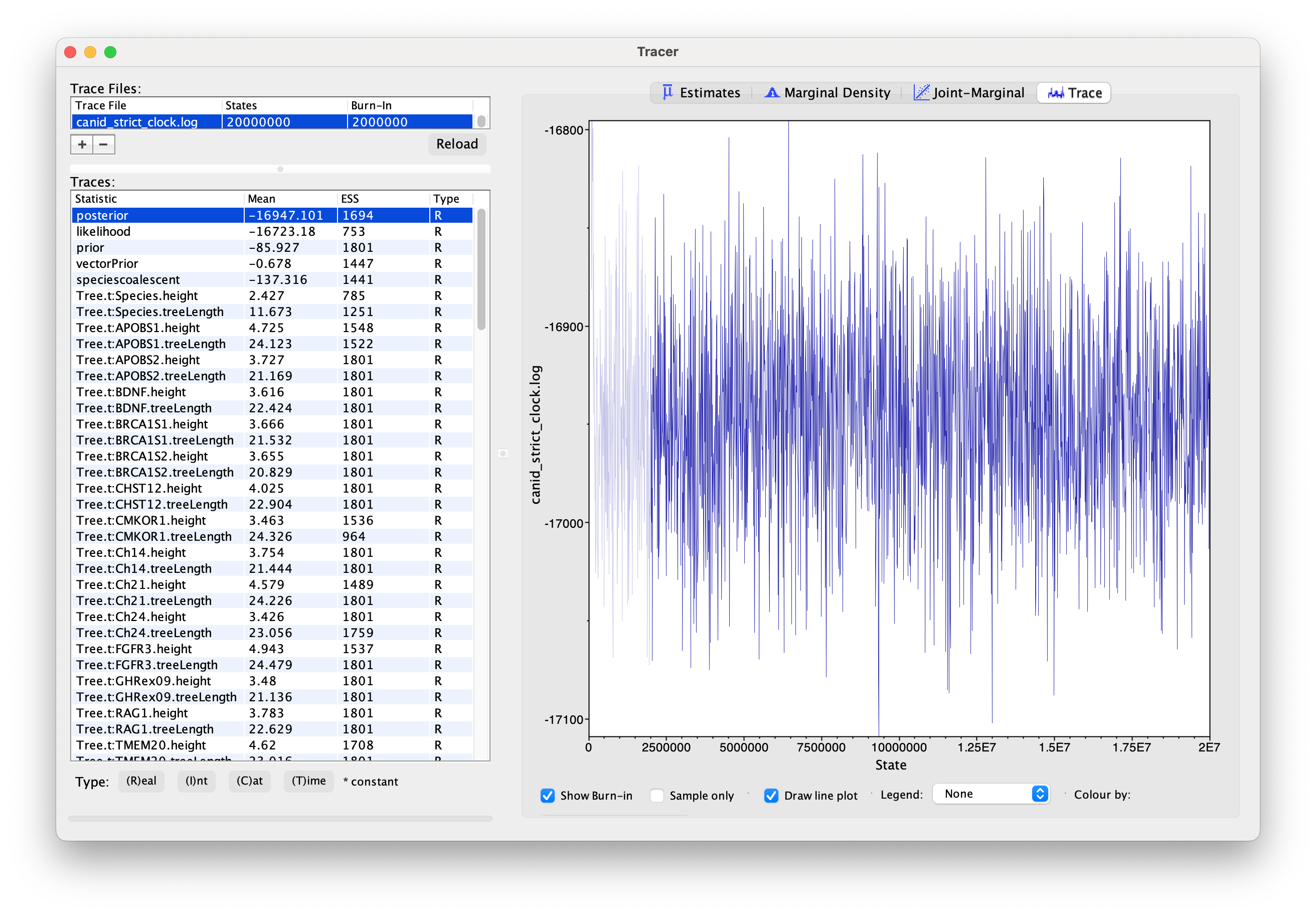Enable the Sample only checkbox
Image resolution: width=1316 pixels, height=915 pixels.
click(657, 795)
